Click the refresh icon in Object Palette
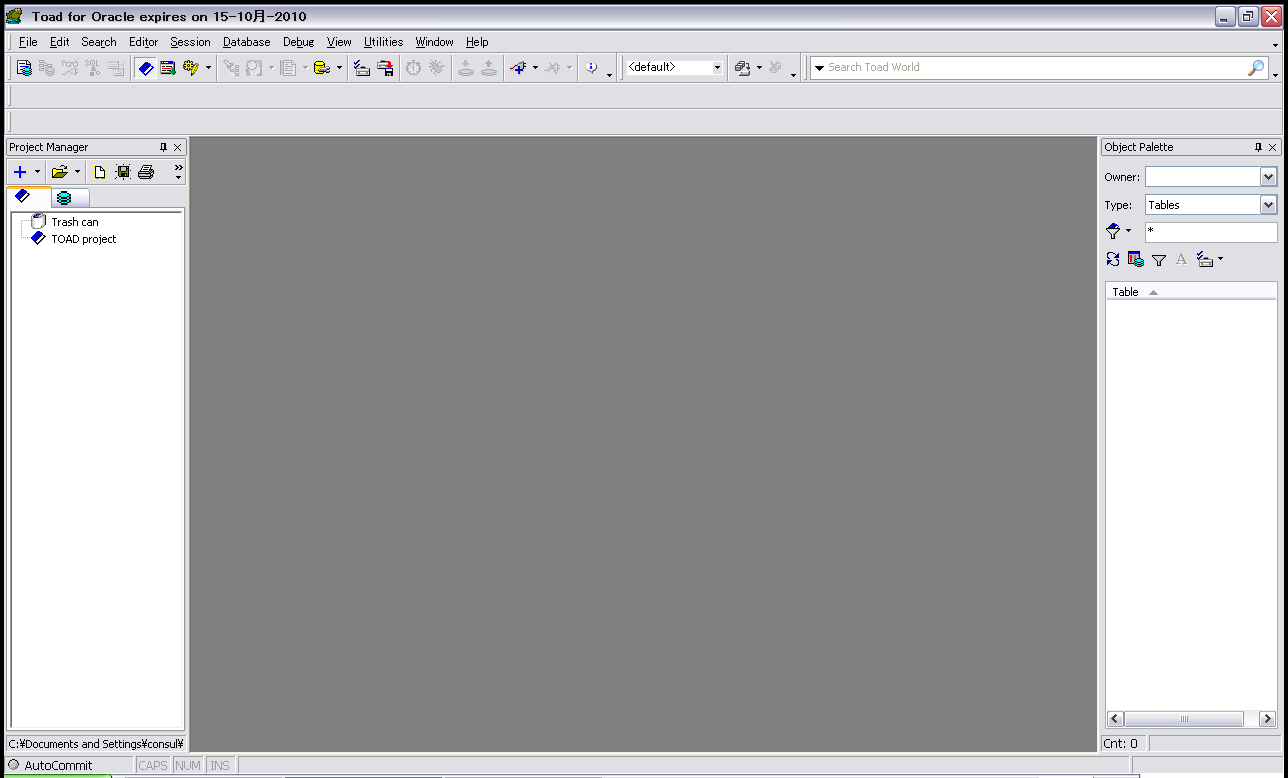Image resolution: width=1288 pixels, height=778 pixels. pos(1113,260)
